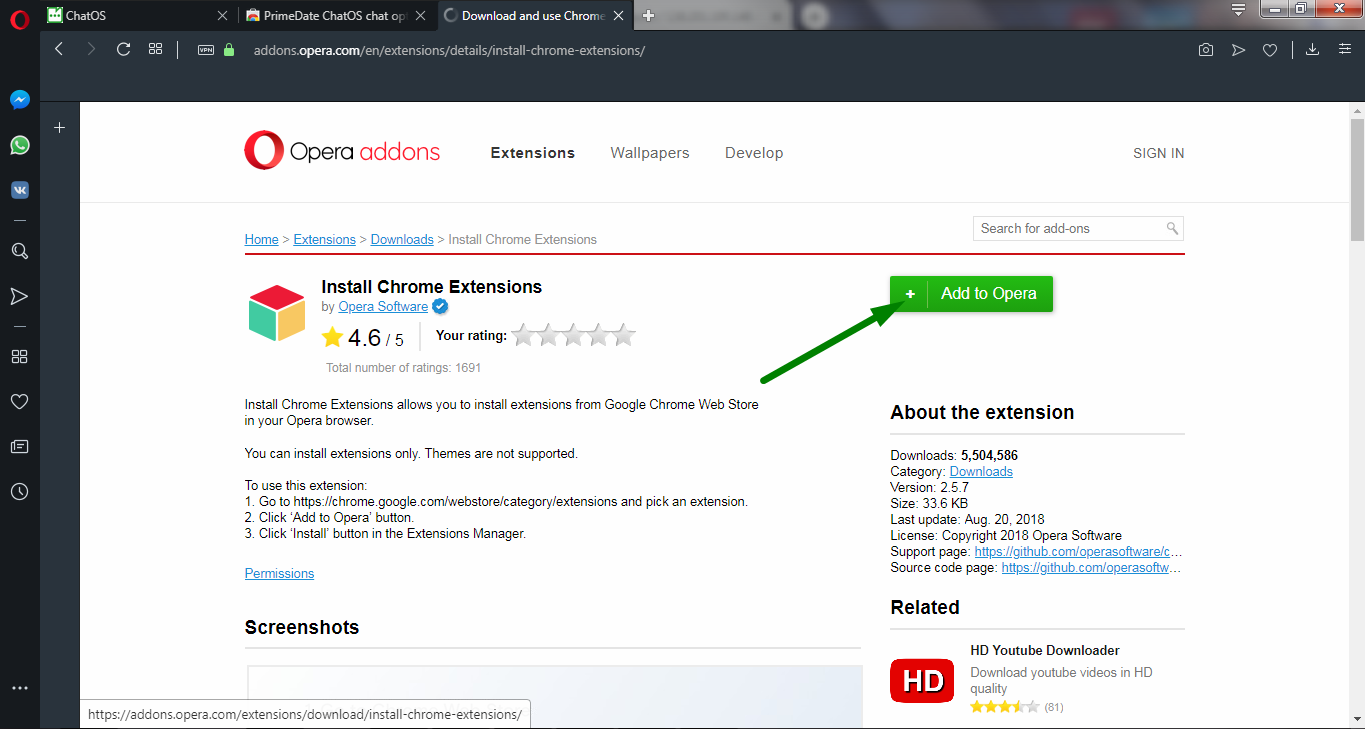Open sidebar setup three dots
Viewport: 1365px width, 729px height.
(19, 689)
